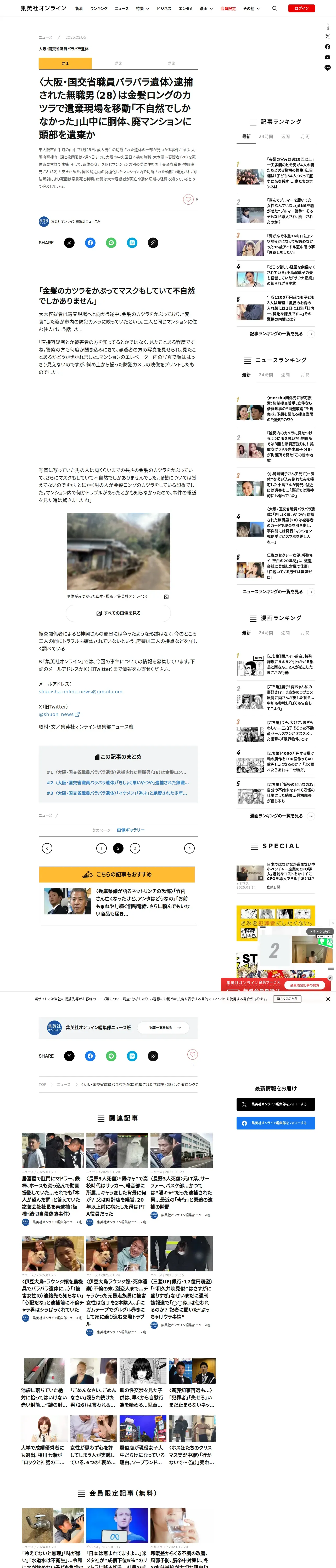The width and height of the screenshot is (336, 1568).
Task: Follow 集英社オンライン編集部 on Facebook blue button
Action: (x=276, y=1123)
